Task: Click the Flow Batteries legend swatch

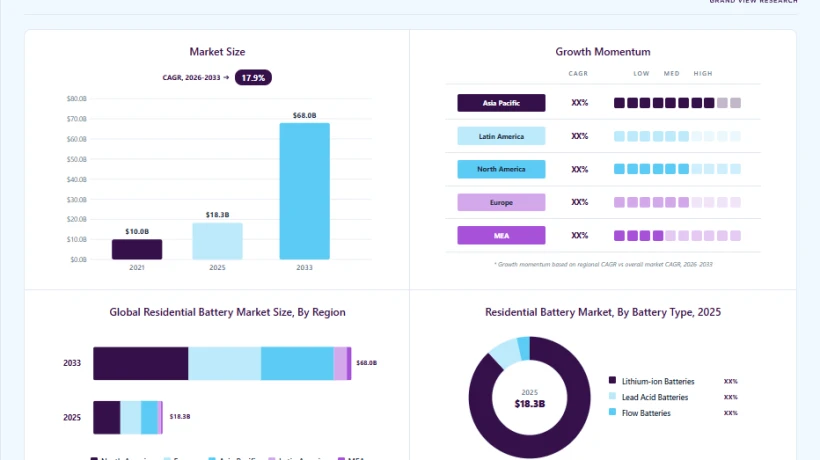Action: 612,412
